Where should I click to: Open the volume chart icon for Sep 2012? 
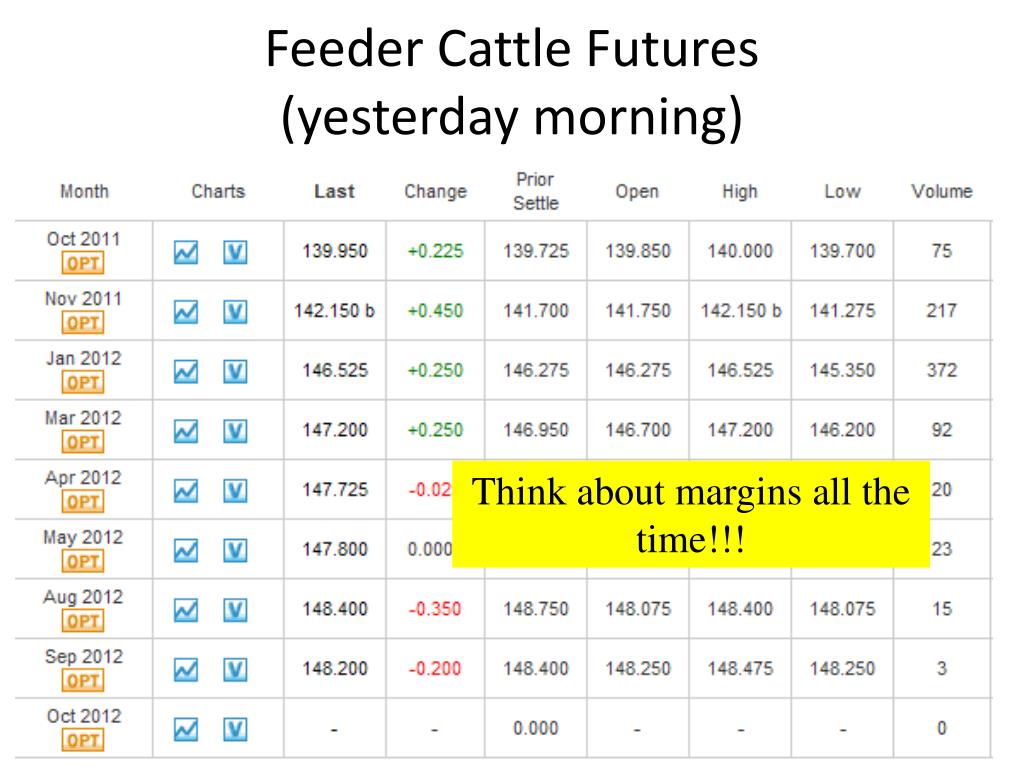[x=235, y=670]
